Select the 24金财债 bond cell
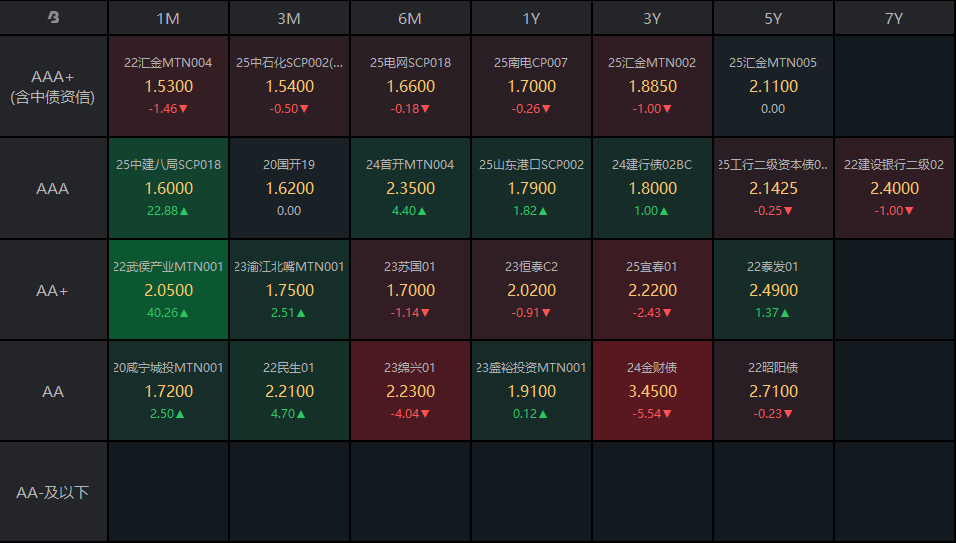The height and width of the screenshot is (543, 956). pos(652,391)
